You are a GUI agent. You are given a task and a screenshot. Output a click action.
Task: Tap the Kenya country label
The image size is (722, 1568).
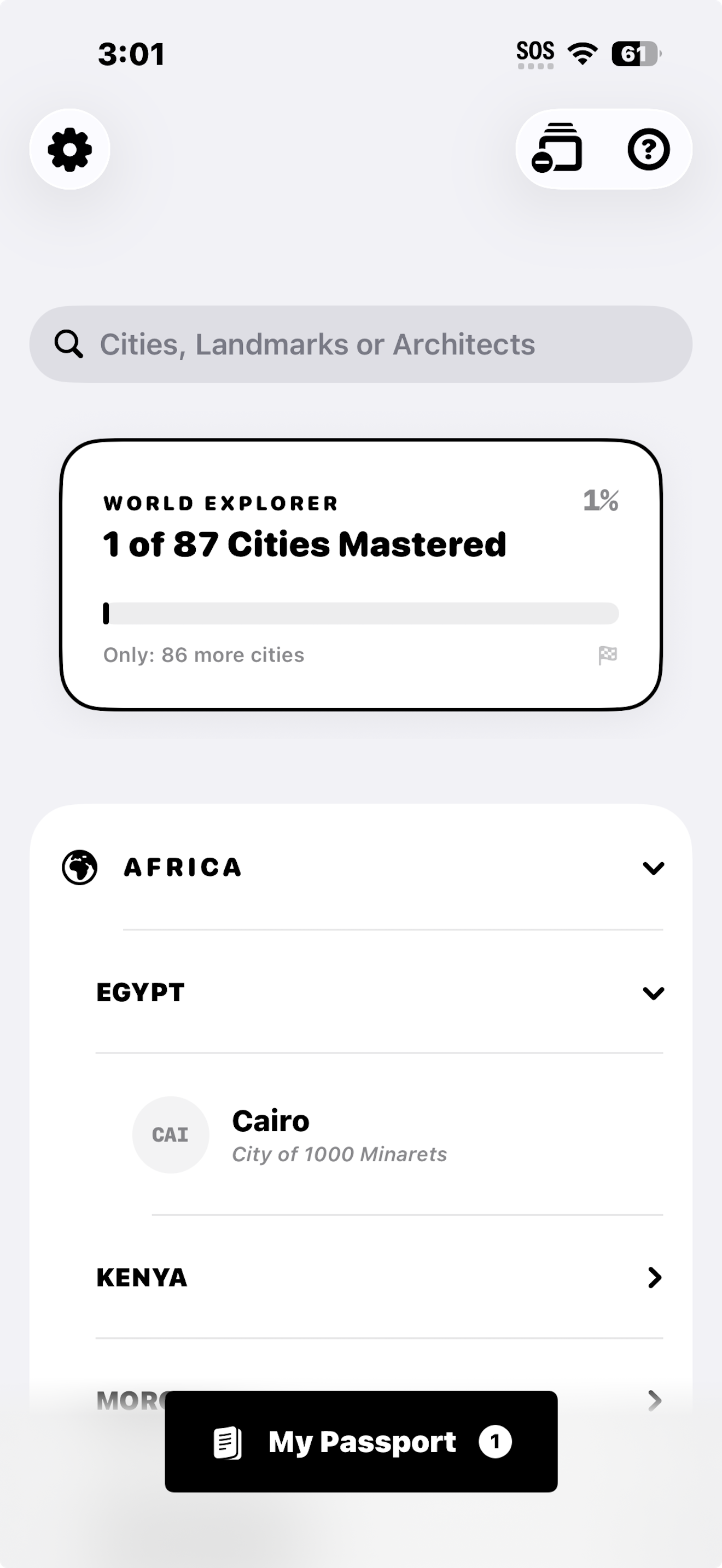pos(142,1278)
